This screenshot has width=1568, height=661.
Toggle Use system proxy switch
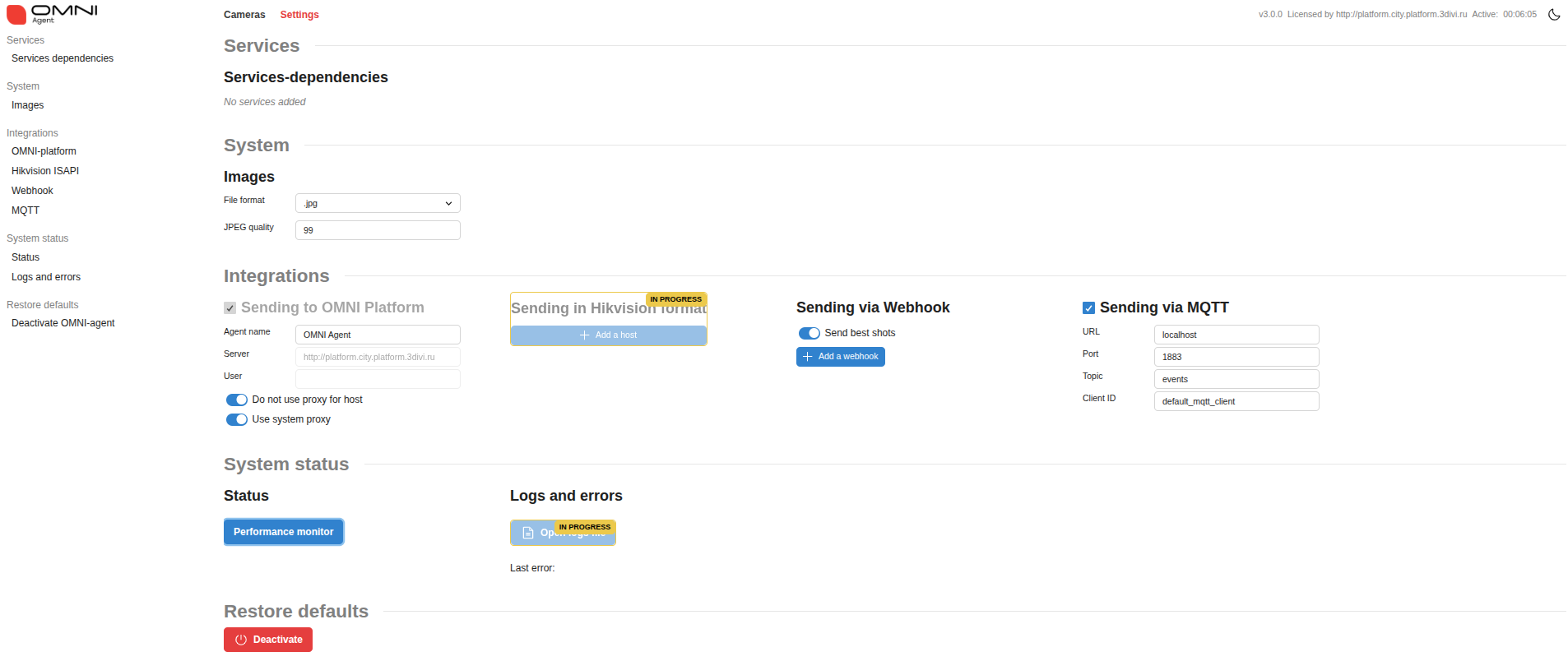coord(237,419)
